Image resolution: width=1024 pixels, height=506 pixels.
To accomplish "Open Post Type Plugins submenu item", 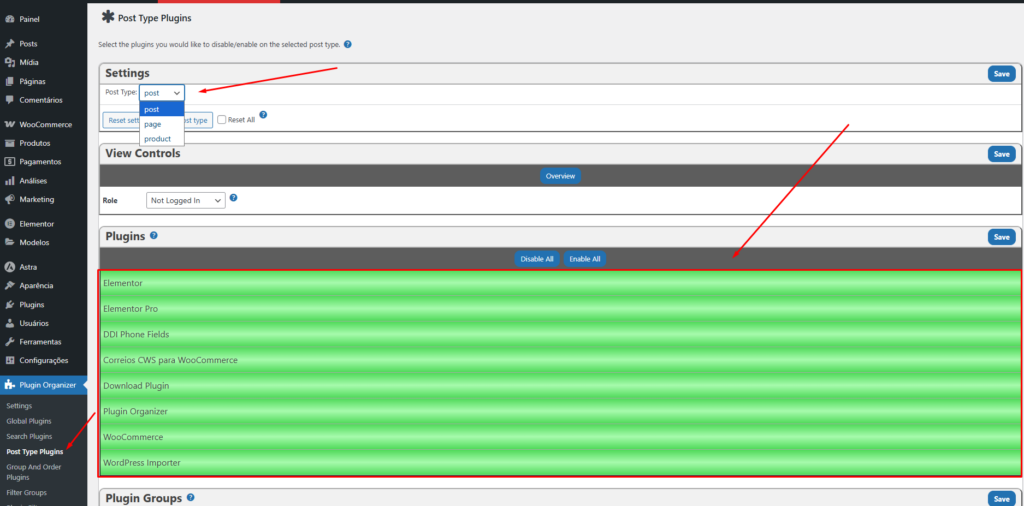I will point(35,451).
